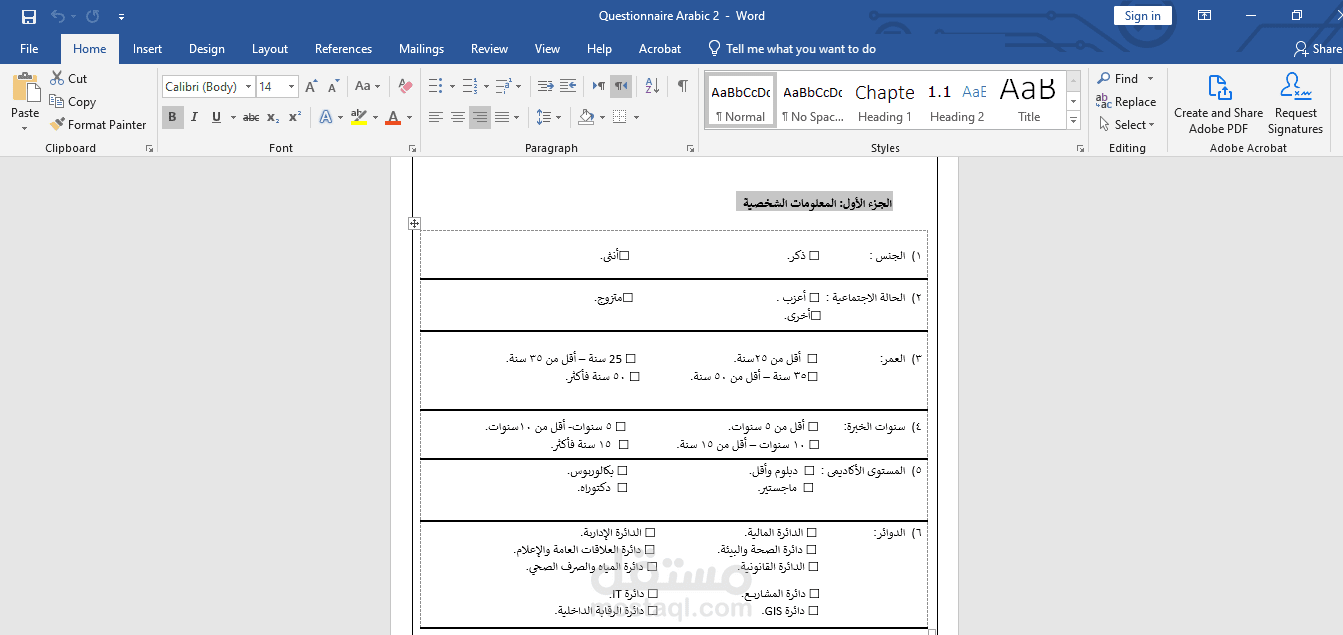Share the document

click(x=1317, y=48)
